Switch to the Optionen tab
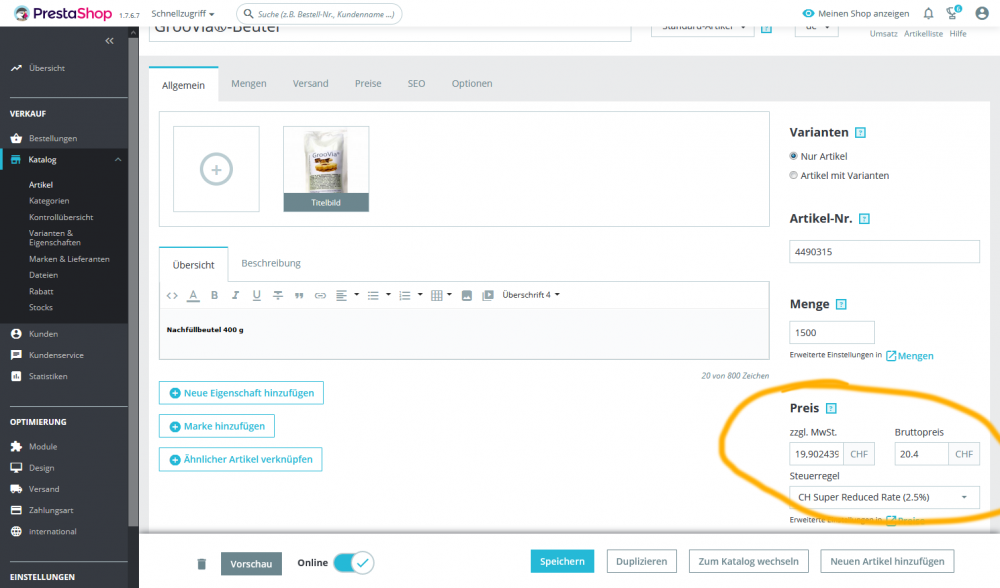 click(x=472, y=84)
